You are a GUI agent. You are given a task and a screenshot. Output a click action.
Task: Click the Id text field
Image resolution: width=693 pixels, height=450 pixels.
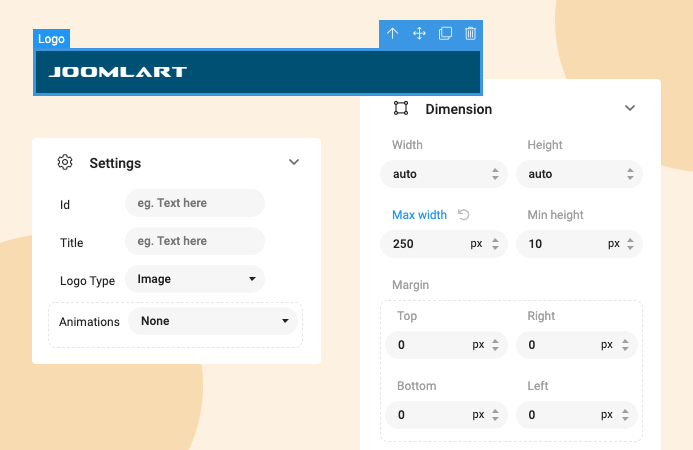click(195, 203)
